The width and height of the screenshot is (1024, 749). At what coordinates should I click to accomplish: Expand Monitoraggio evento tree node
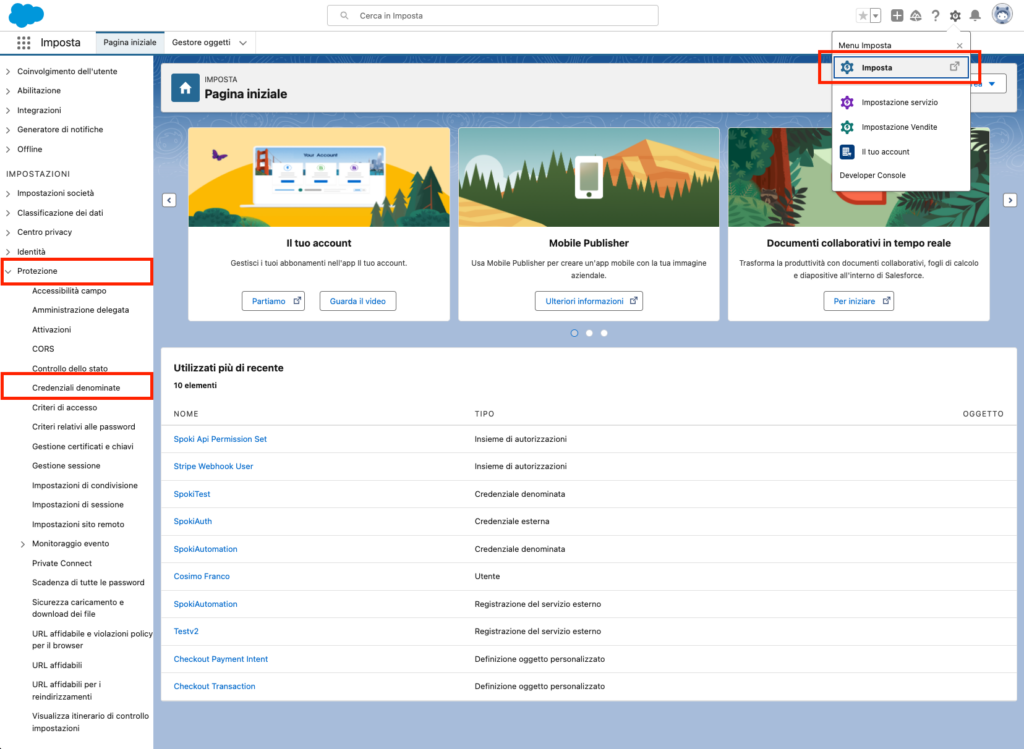23,544
